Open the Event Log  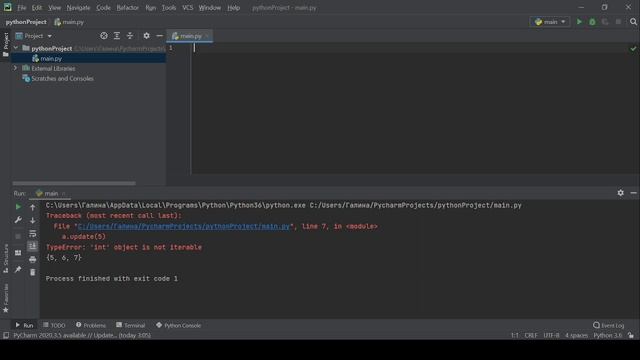tap(609, 325)
